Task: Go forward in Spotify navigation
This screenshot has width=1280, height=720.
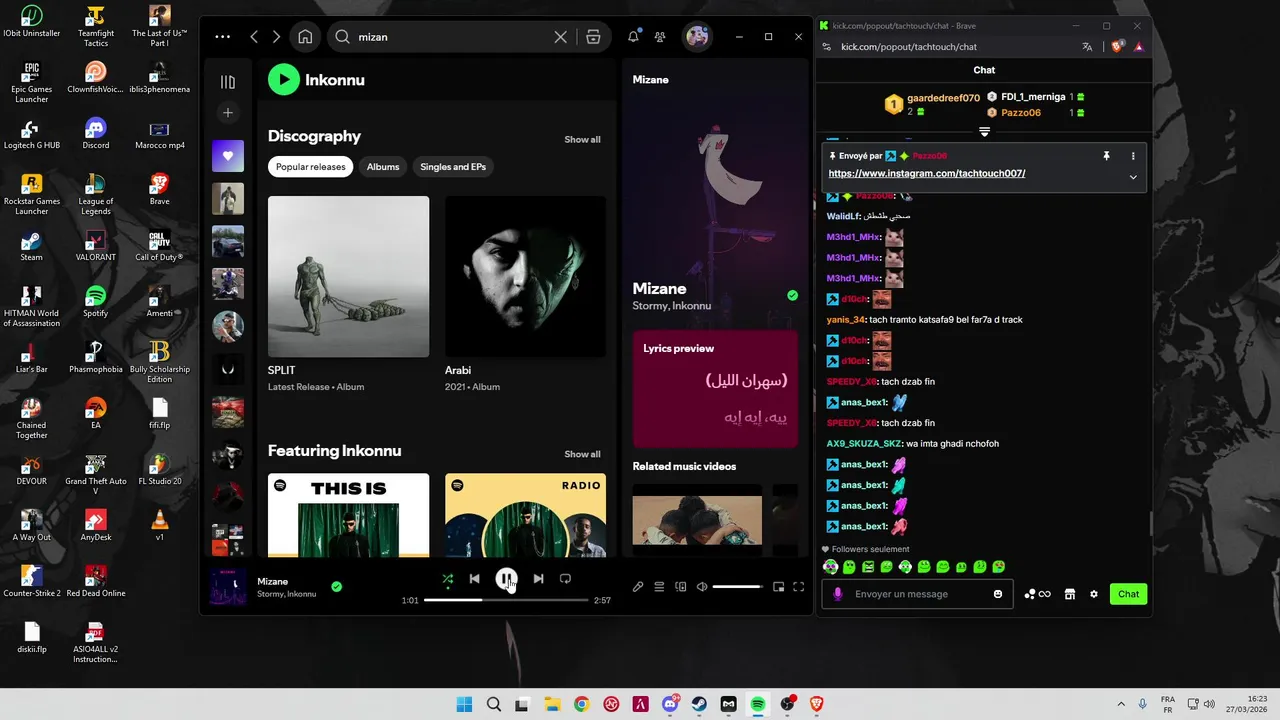Action: 277,37
